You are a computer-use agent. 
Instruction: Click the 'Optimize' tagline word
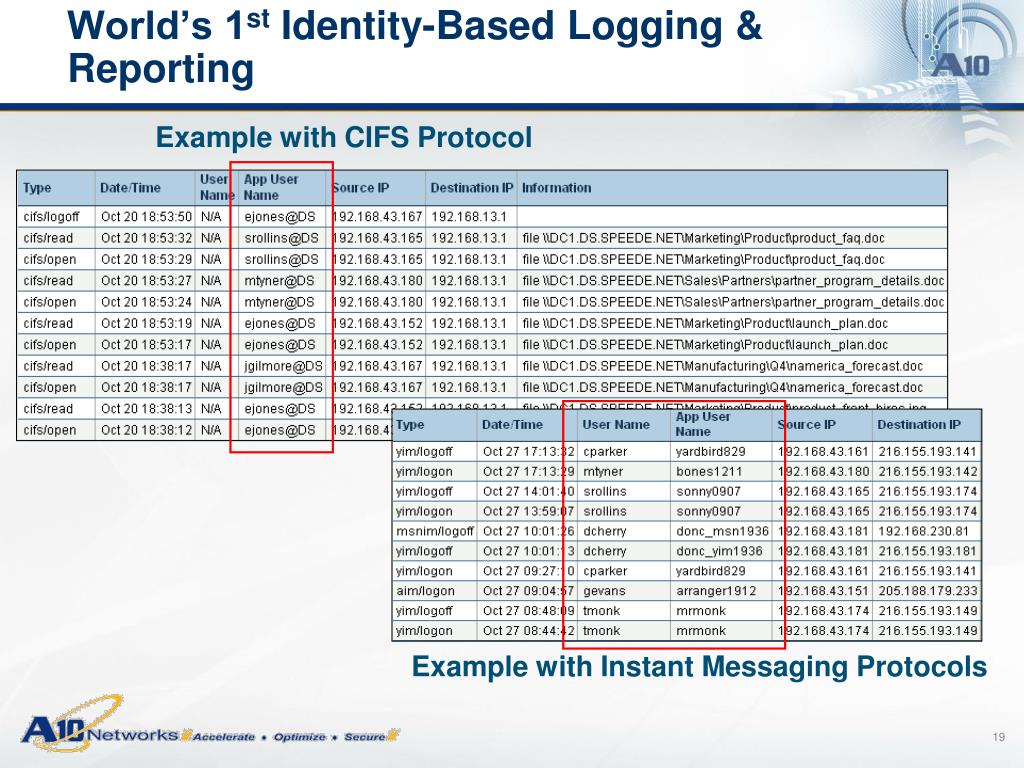point(299,737)
